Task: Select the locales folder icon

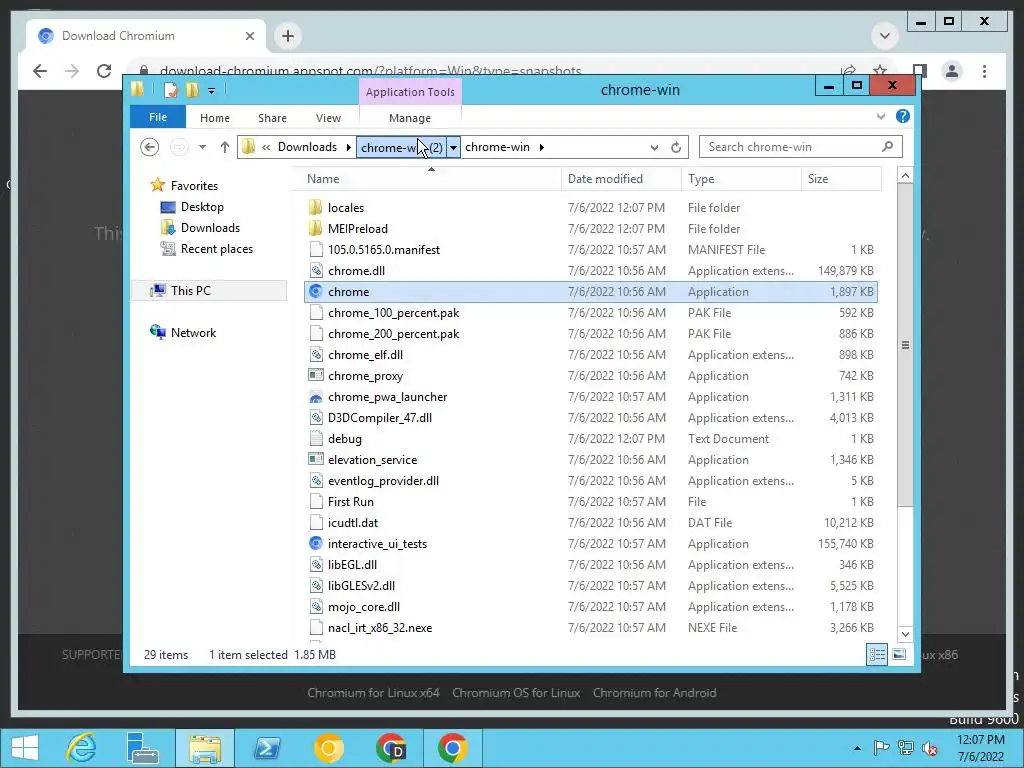Action: [x=315, y=208]
